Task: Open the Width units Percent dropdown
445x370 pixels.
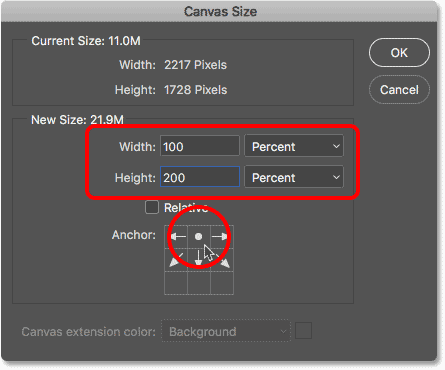Action: [294, 146]
